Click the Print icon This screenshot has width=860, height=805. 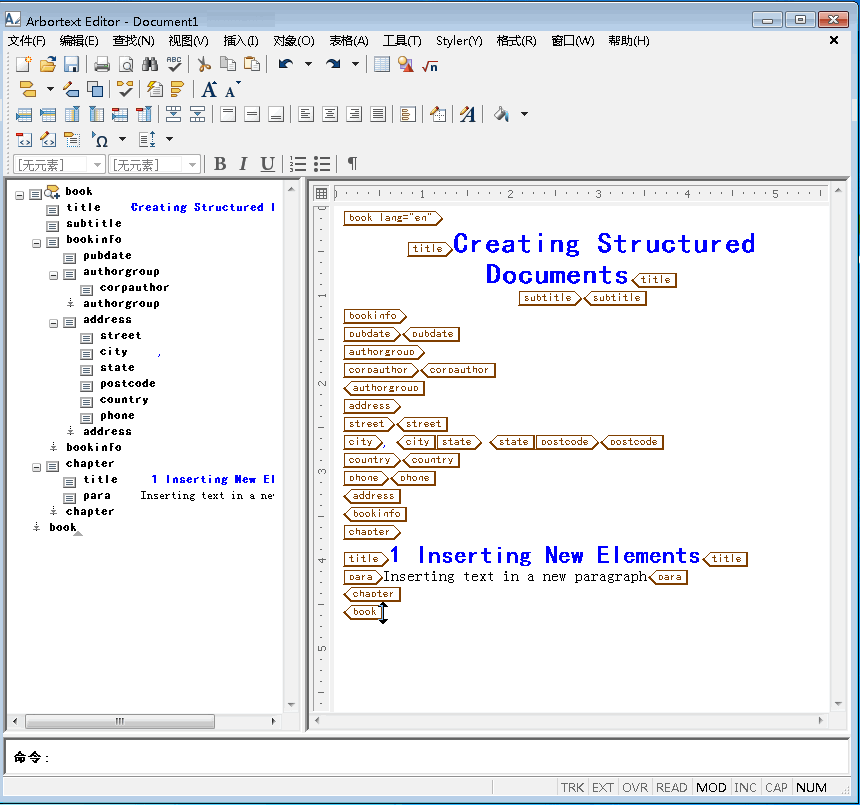(x=102, y=65)
